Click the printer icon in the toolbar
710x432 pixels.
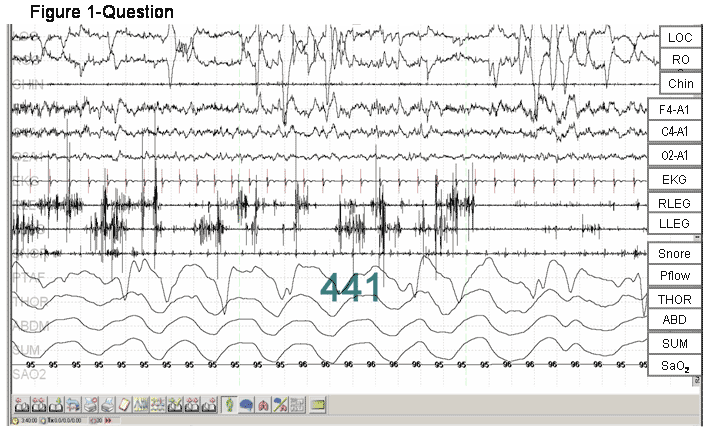click(x=107, y=405)
